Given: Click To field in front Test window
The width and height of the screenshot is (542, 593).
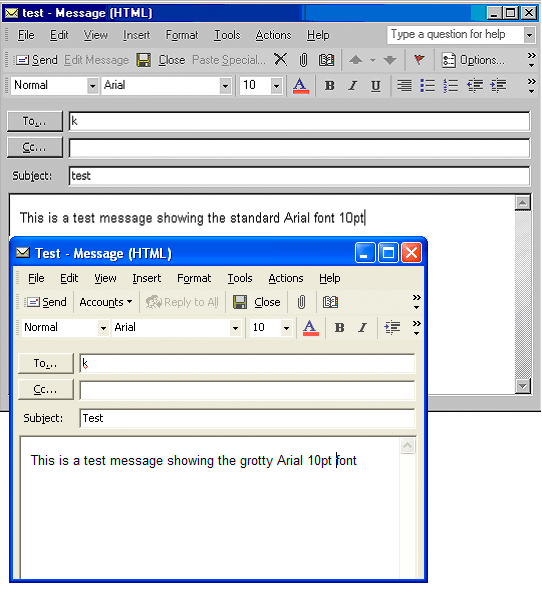Looking at the screenshot, I should (x=247, y=364).
